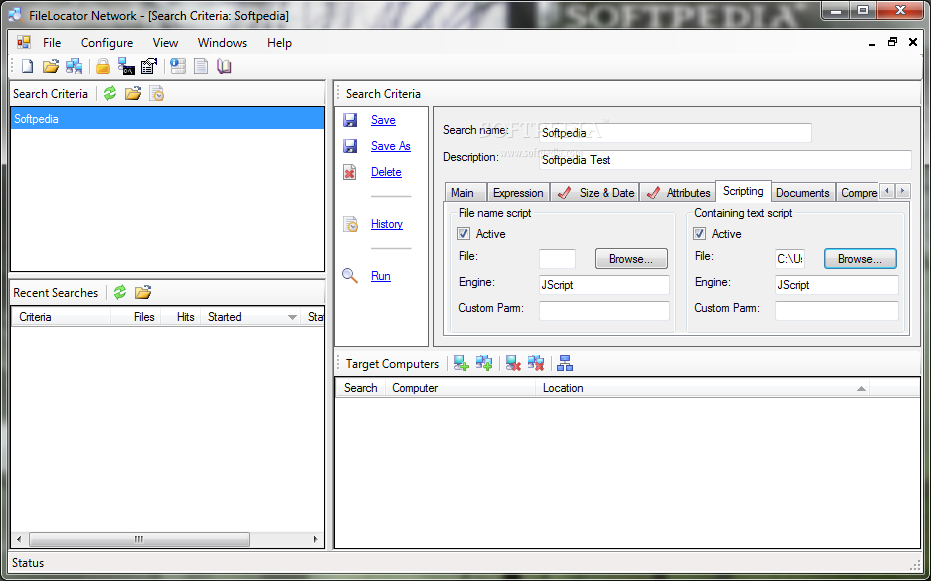This screenshot has width=931, height=581.
Task: Open the Windows menu
Action: tap(222, 43)
